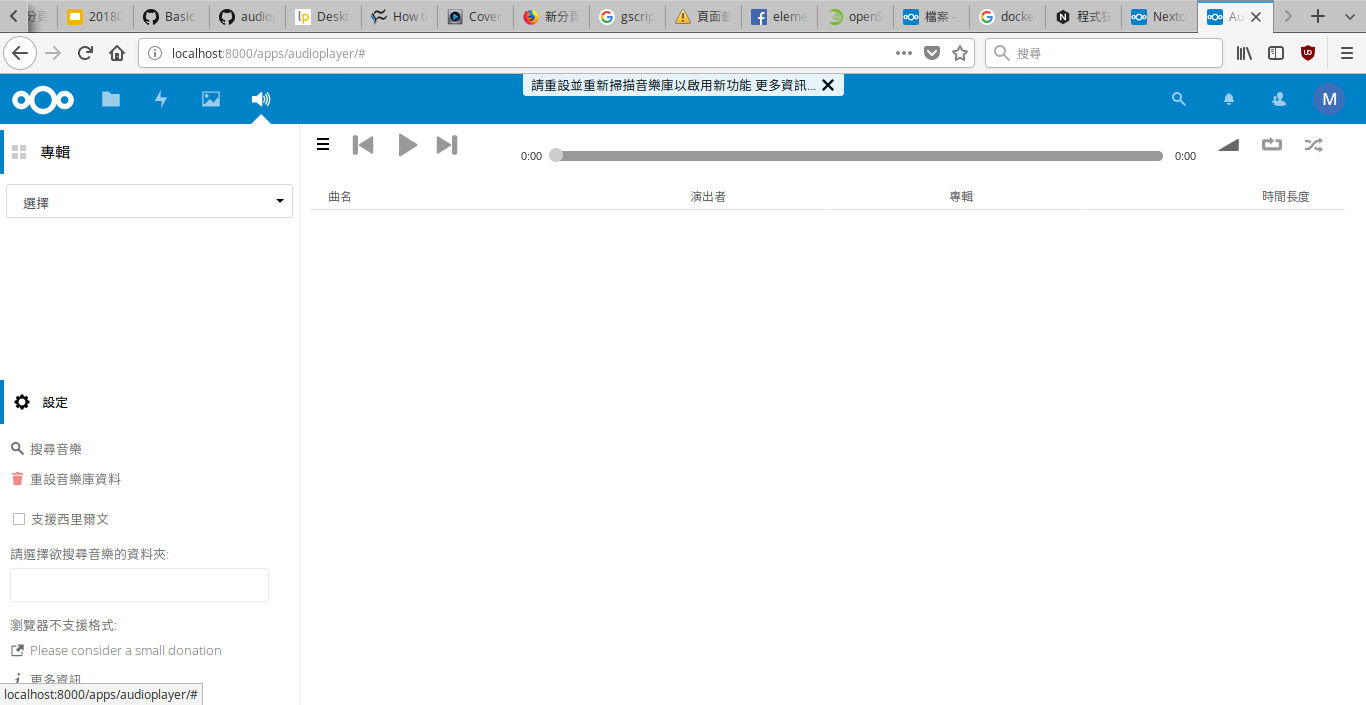Click the playback progress seek bar

[858, 156]
